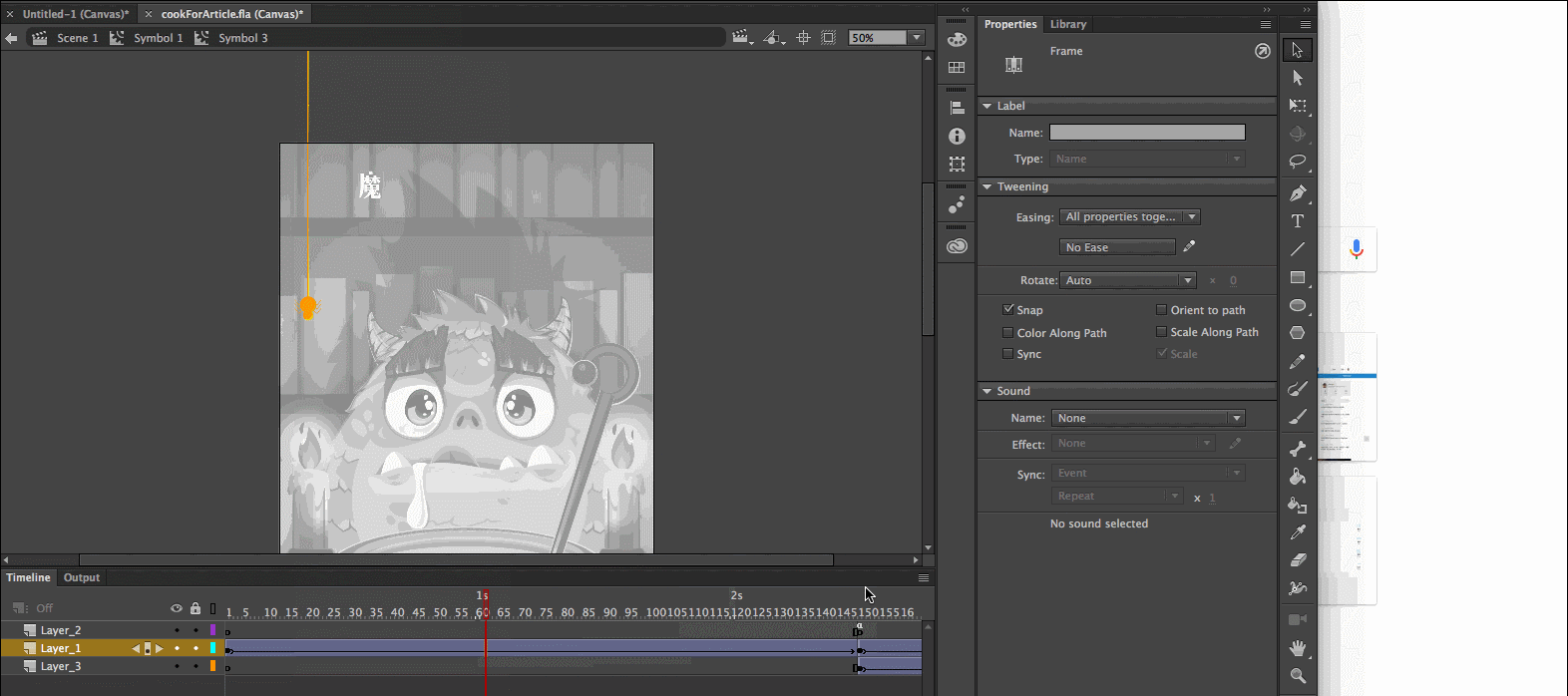Check the Color Along Path option
Screen dimensions: 1568x696
[x=1008, y=333]
